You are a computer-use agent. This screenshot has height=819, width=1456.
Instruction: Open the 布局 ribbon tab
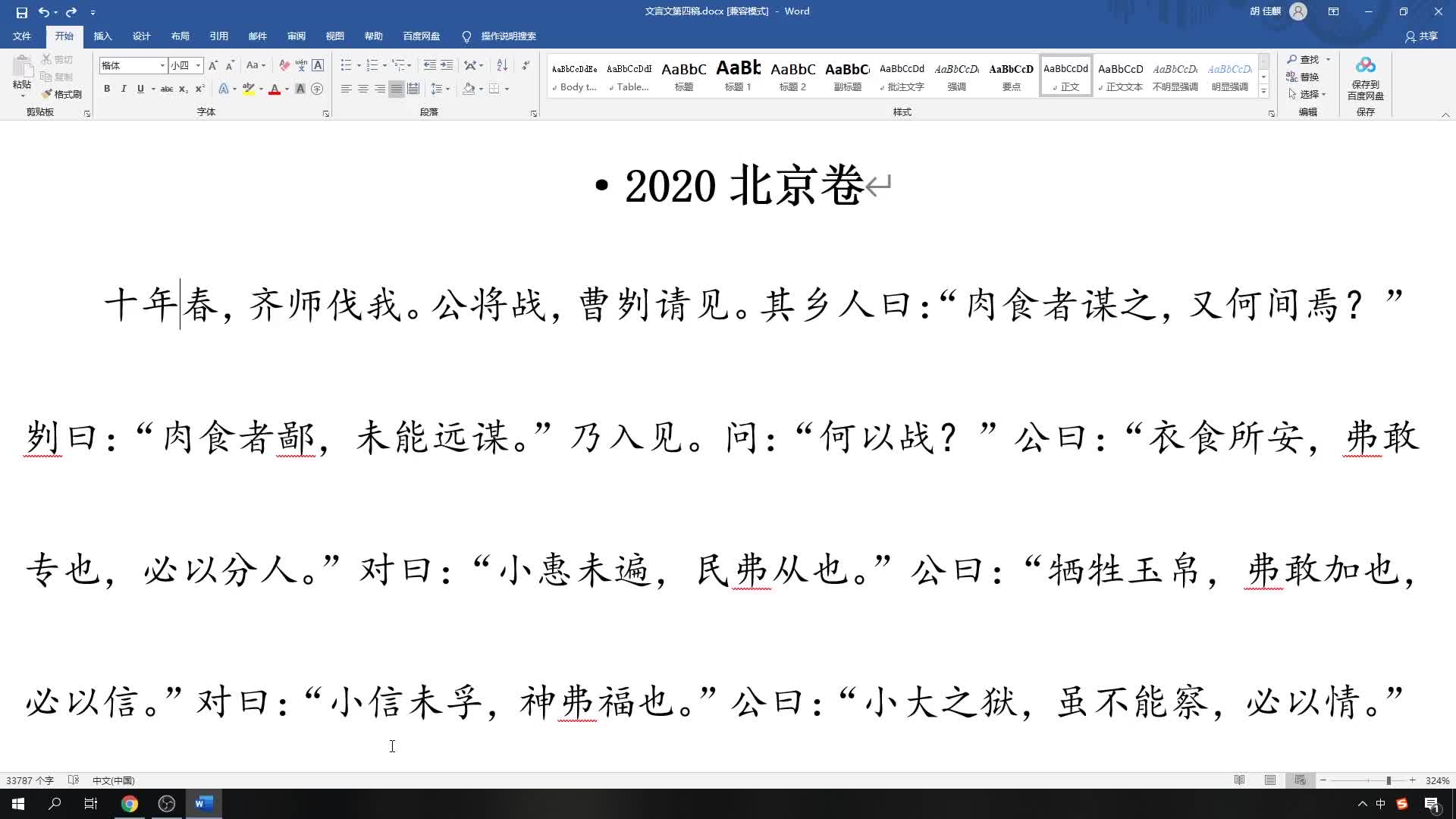(x=180, y=36)
